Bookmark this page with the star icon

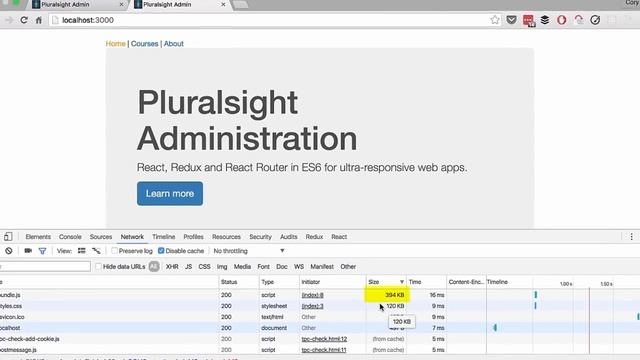(x=495, y=20)
